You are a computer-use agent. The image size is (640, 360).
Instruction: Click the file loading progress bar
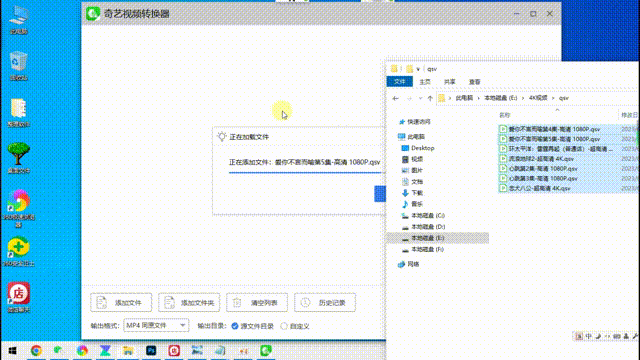[x=304, y=173]
